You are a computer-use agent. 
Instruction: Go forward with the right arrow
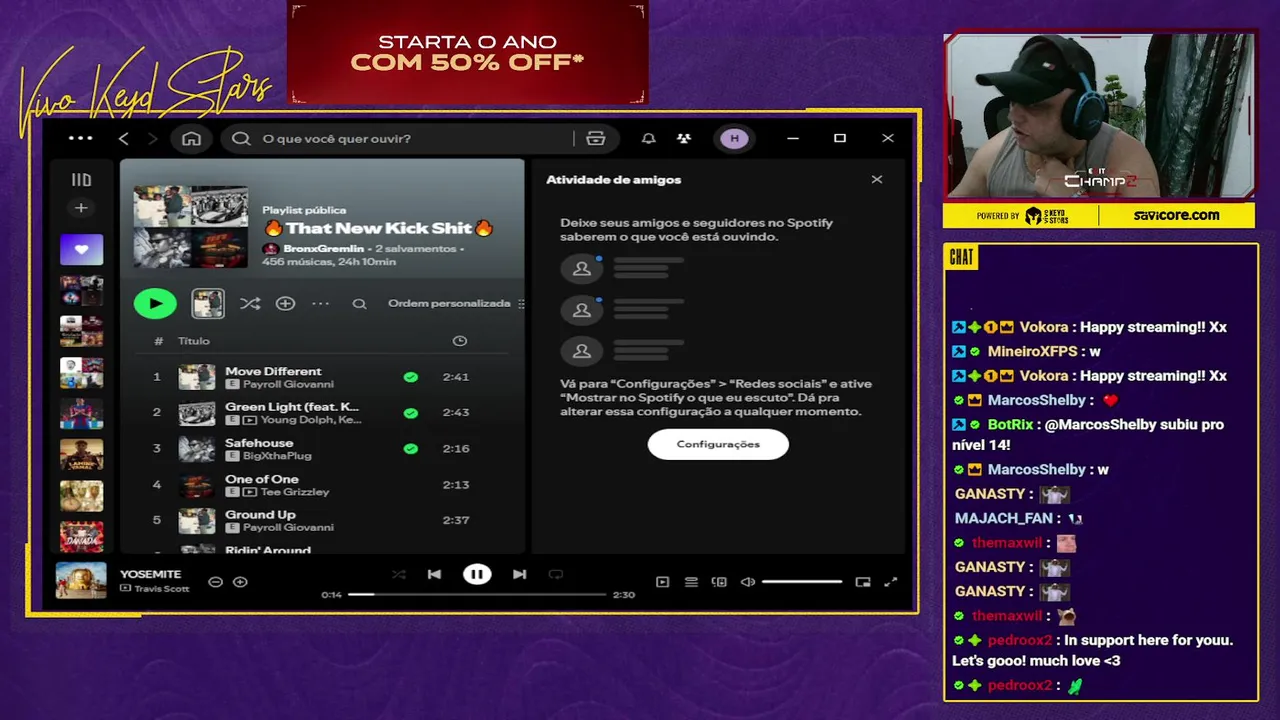tap(152, 138)
